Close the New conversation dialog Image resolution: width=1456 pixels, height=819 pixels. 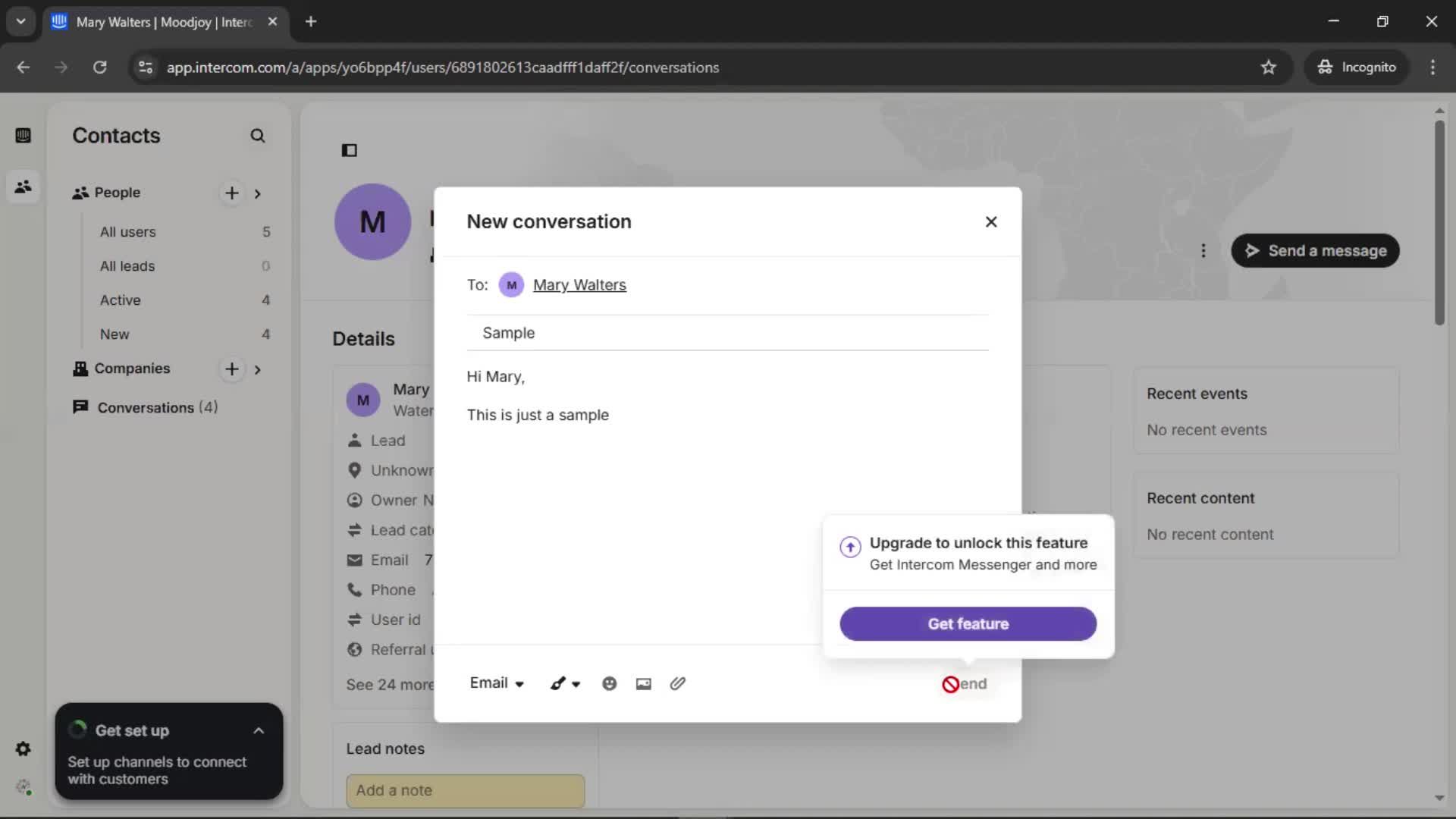tap(991, 222)
